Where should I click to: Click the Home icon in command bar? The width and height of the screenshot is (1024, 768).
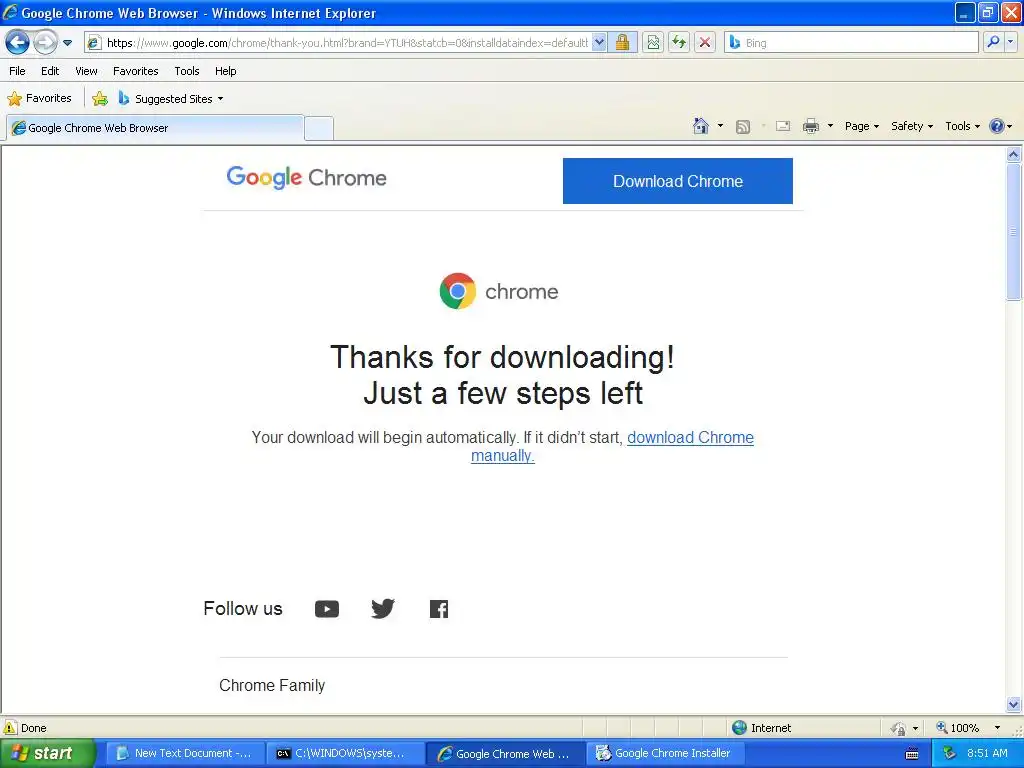[701, 126]
